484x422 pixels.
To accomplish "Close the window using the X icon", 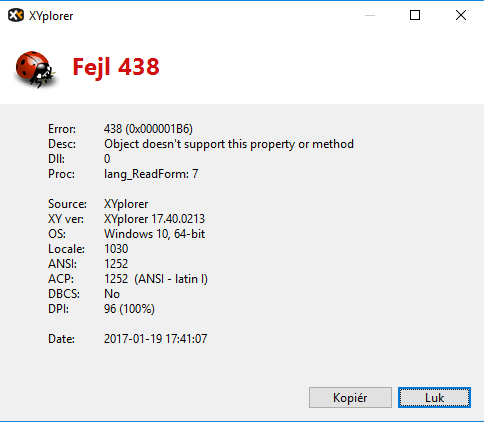I will [461, 15].
